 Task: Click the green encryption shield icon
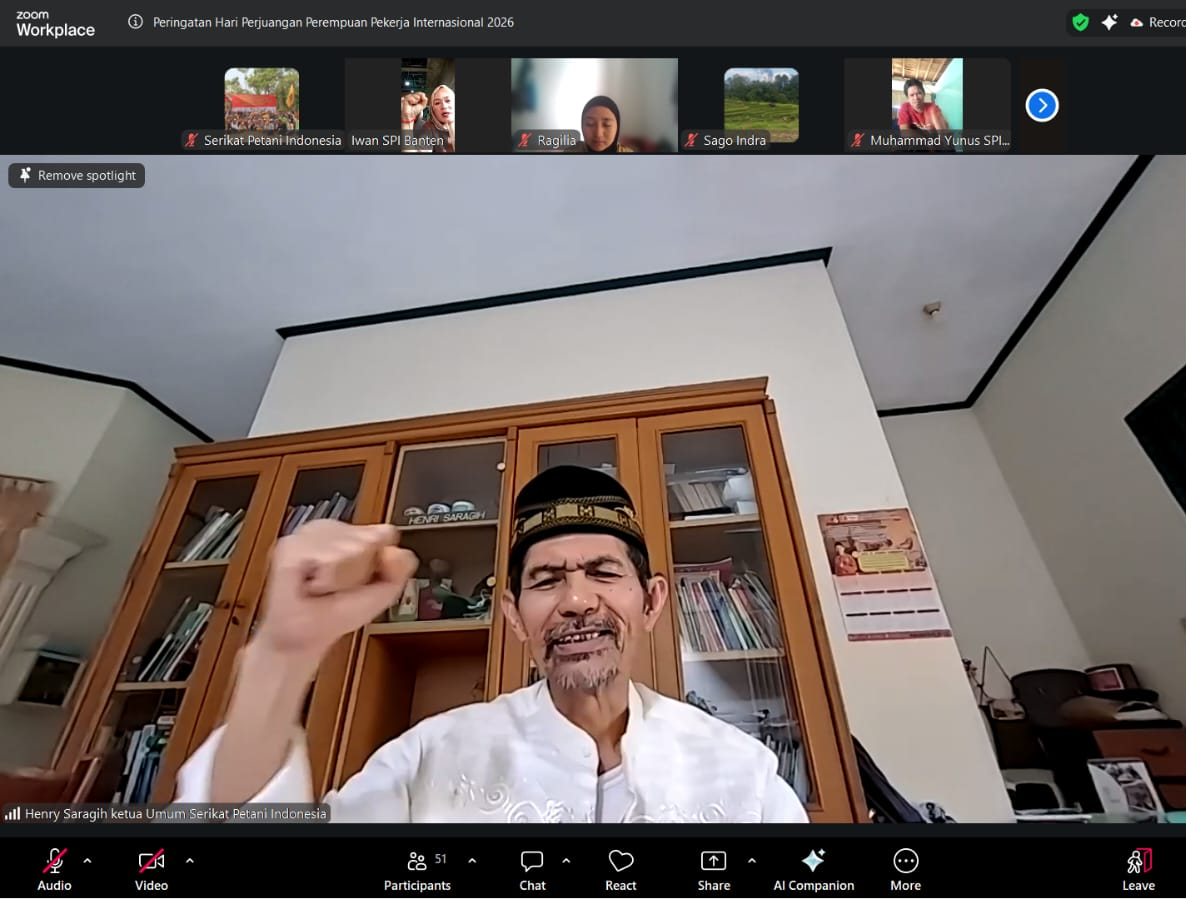pyautogui.click(x=1080, y=22)
